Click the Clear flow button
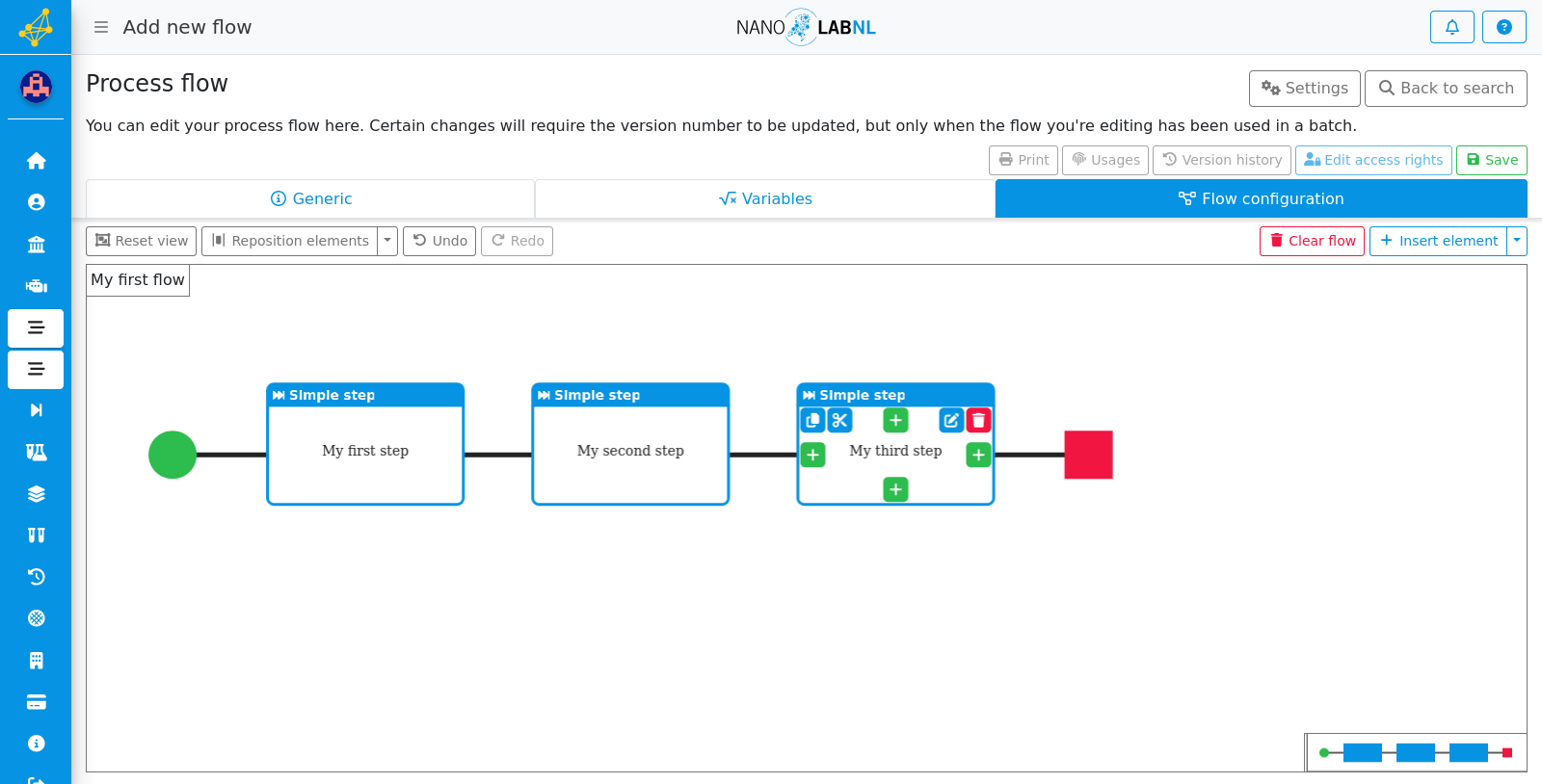 [x=1312, y=241]
